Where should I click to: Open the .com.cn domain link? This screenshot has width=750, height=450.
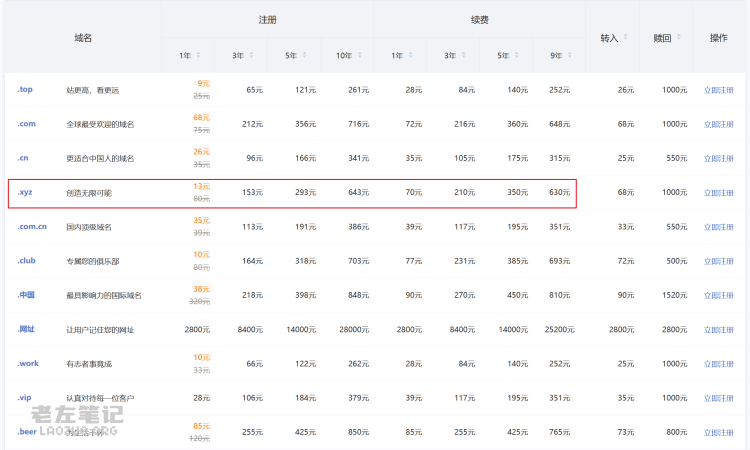coord(32,226)
